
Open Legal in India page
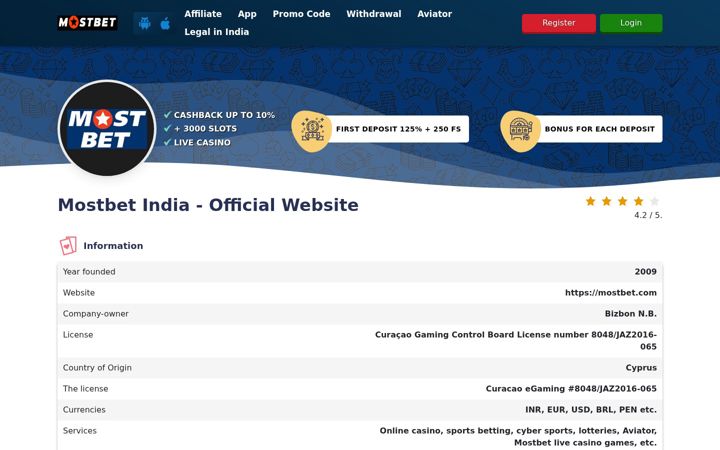(x=217, y=32)
